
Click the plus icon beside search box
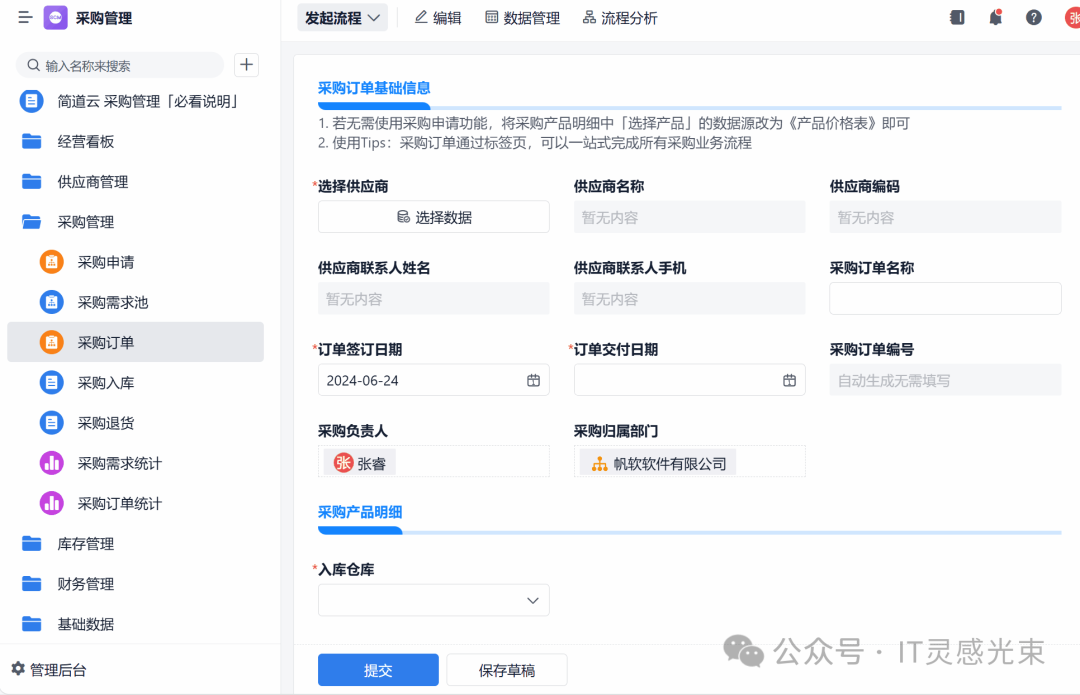246,65
